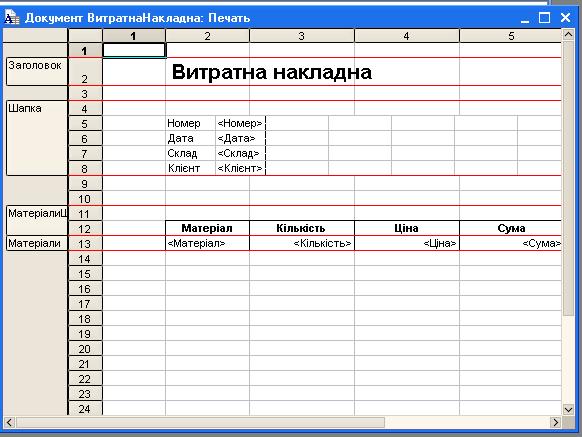The height and width of the screenshot is (437, 582).
Task: Select column header 4
Action: pos(407,36)
